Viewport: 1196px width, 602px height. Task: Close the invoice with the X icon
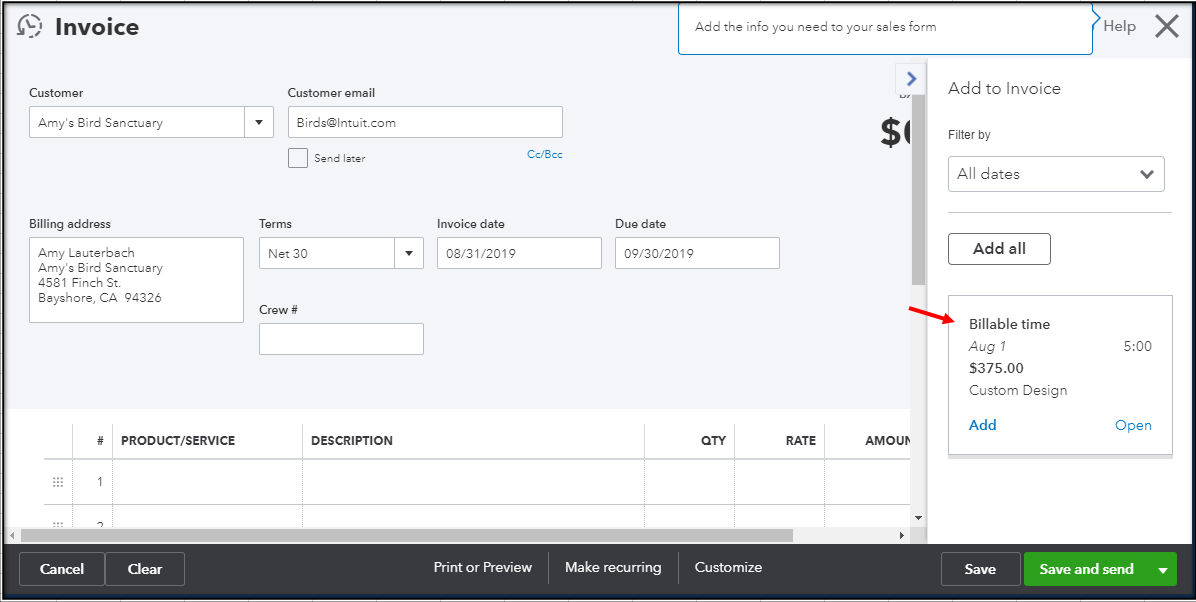1166,27
